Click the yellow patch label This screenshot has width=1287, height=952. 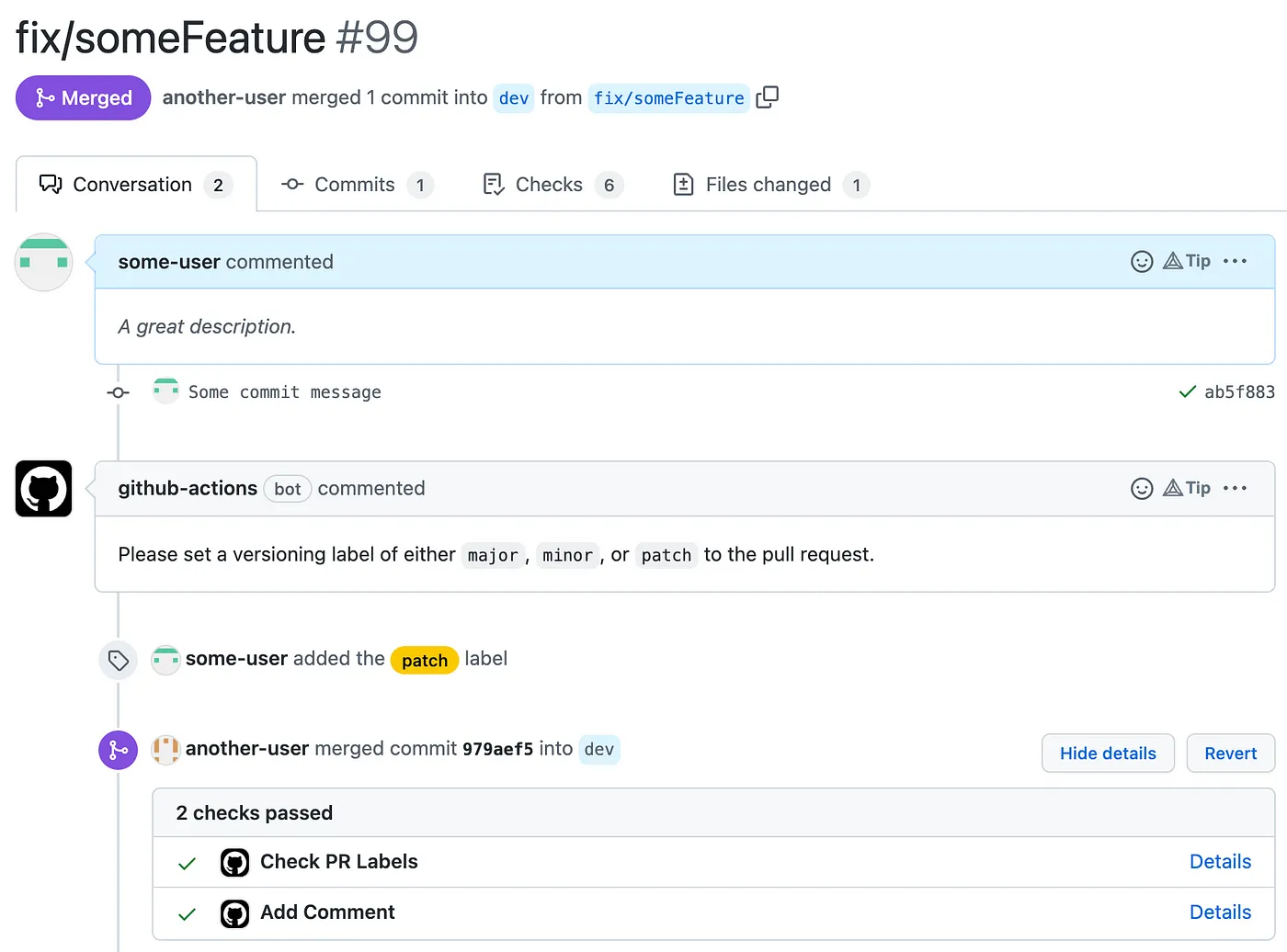[x=424, y=661]
